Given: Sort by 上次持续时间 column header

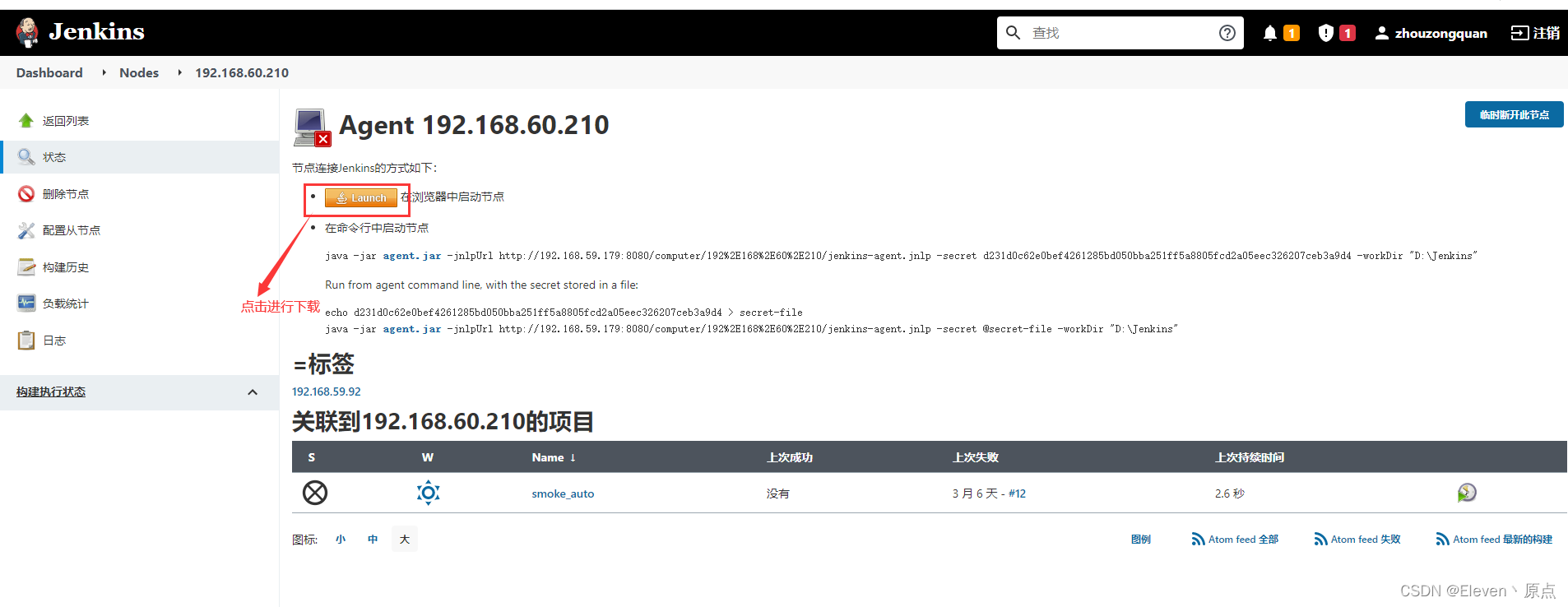Looking at the screenshot, I should click(1250, 457).
